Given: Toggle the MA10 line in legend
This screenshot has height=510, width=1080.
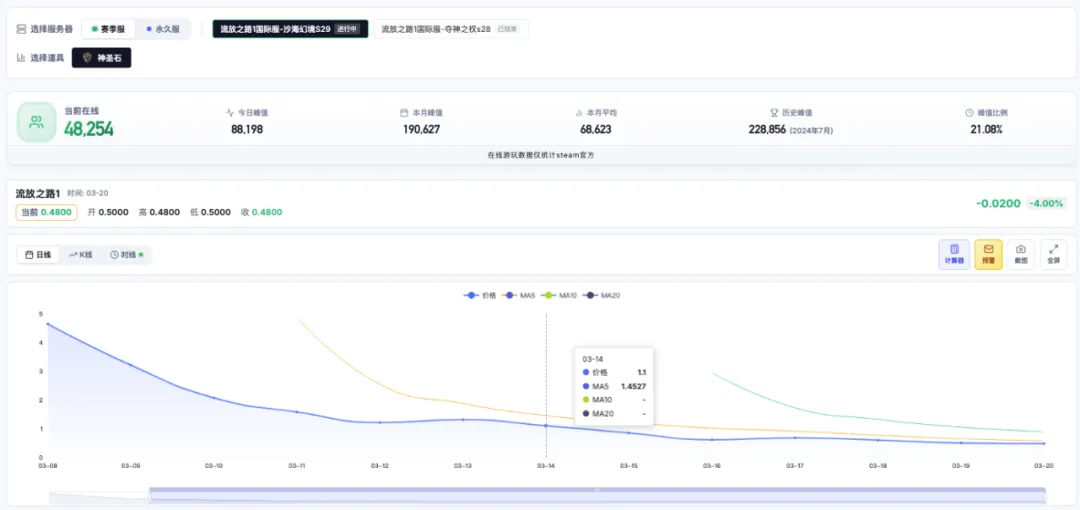Looking at the screenshot, I should pyautogui.click(x=559, y=295).
